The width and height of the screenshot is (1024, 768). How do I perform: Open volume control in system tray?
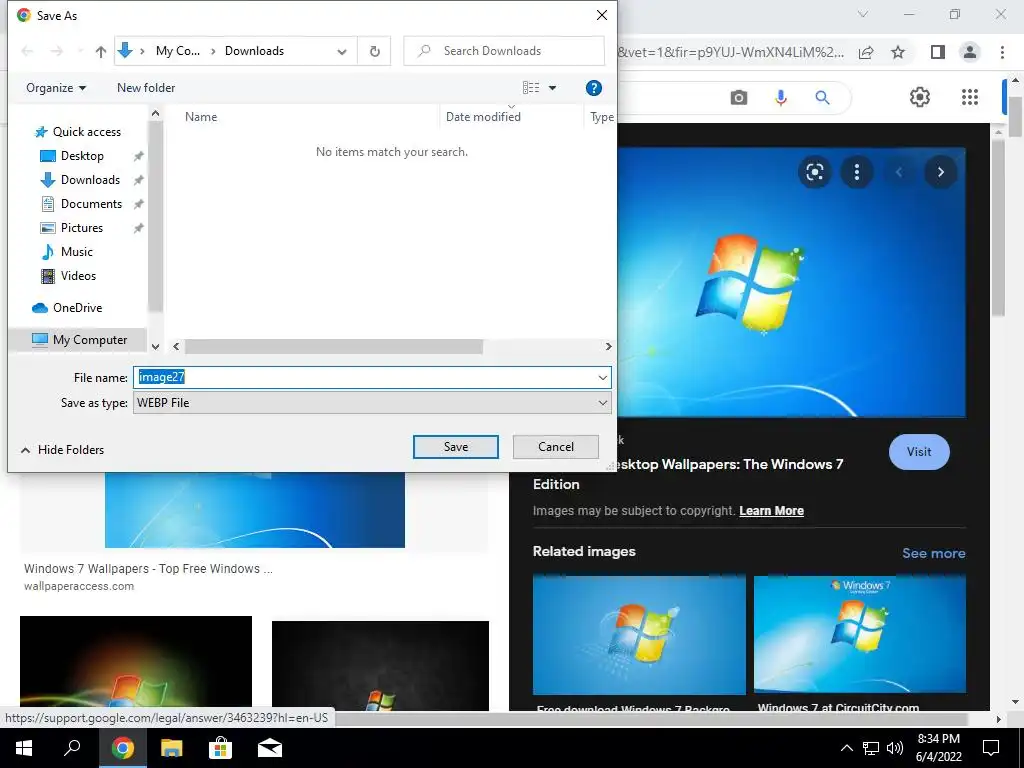pyautogui.click(x=895, y=748)
